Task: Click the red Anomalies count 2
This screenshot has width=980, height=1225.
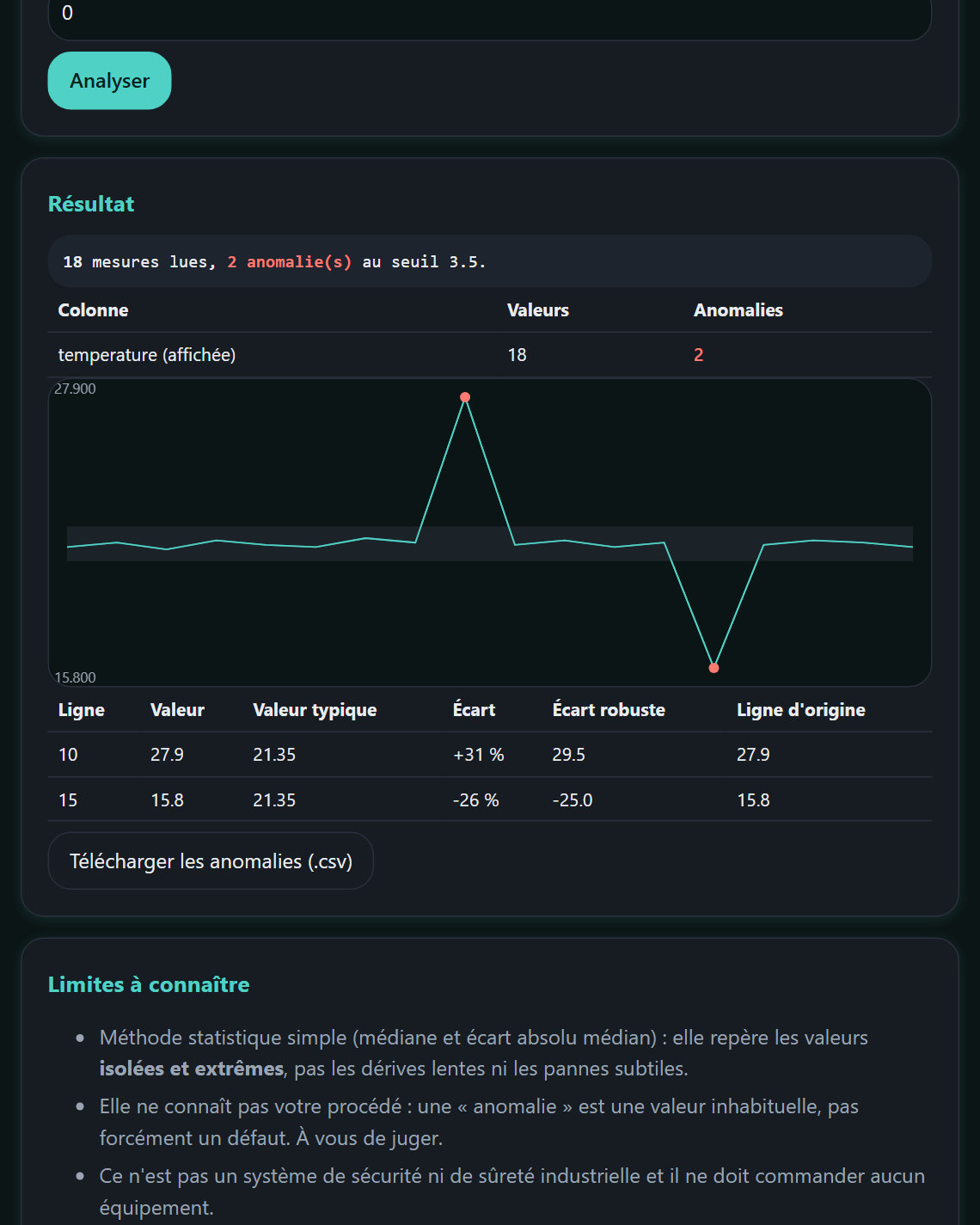Action: (699, 355)
